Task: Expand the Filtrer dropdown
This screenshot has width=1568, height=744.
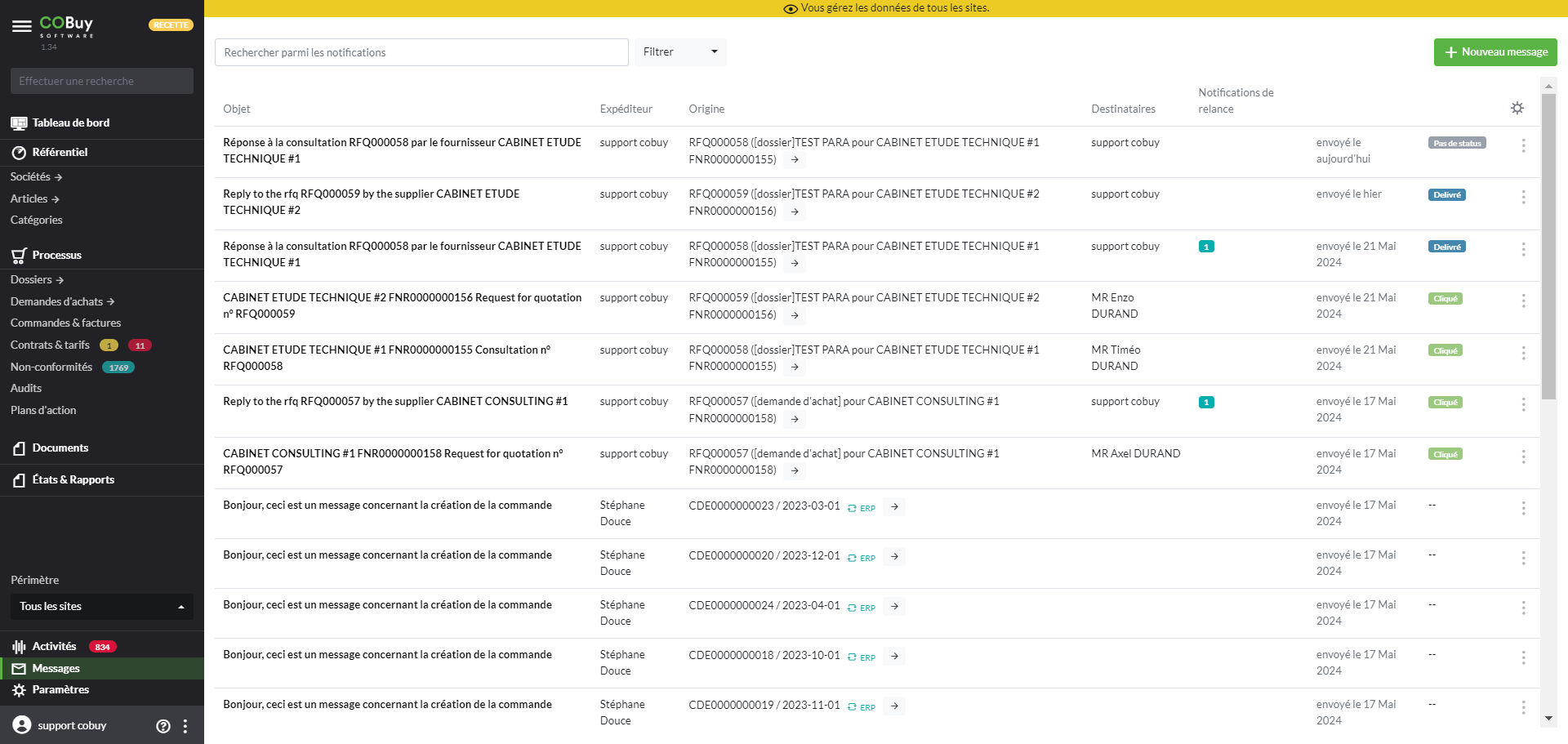Action: pyautogui.click(x=679, y=52)
